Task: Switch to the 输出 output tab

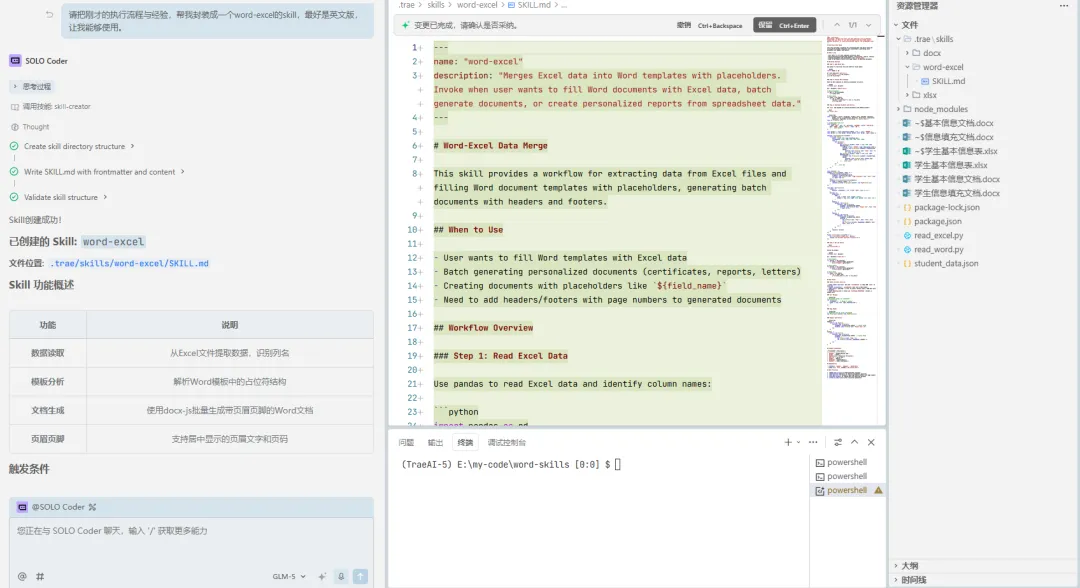Action: pyautogui.click(x=435, y=443)
